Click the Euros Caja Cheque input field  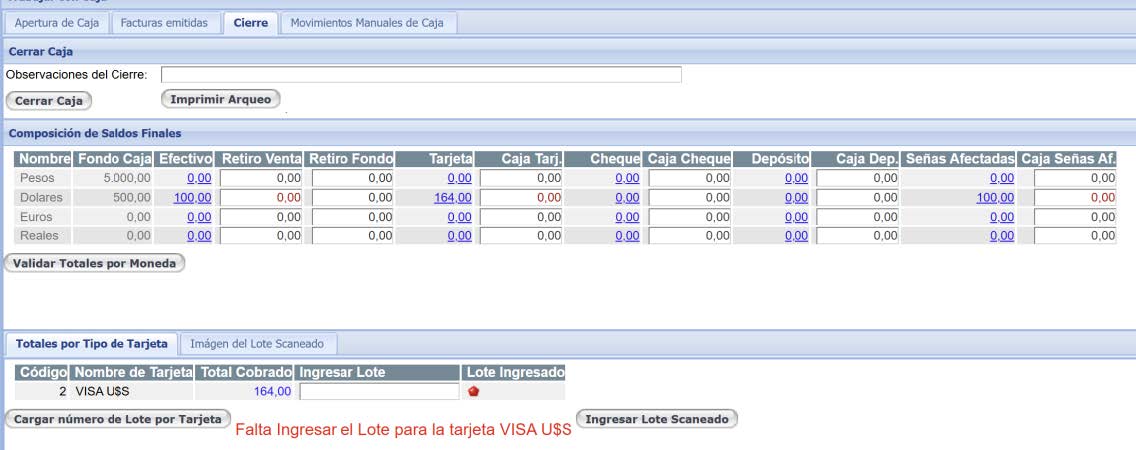pos(690,217)
